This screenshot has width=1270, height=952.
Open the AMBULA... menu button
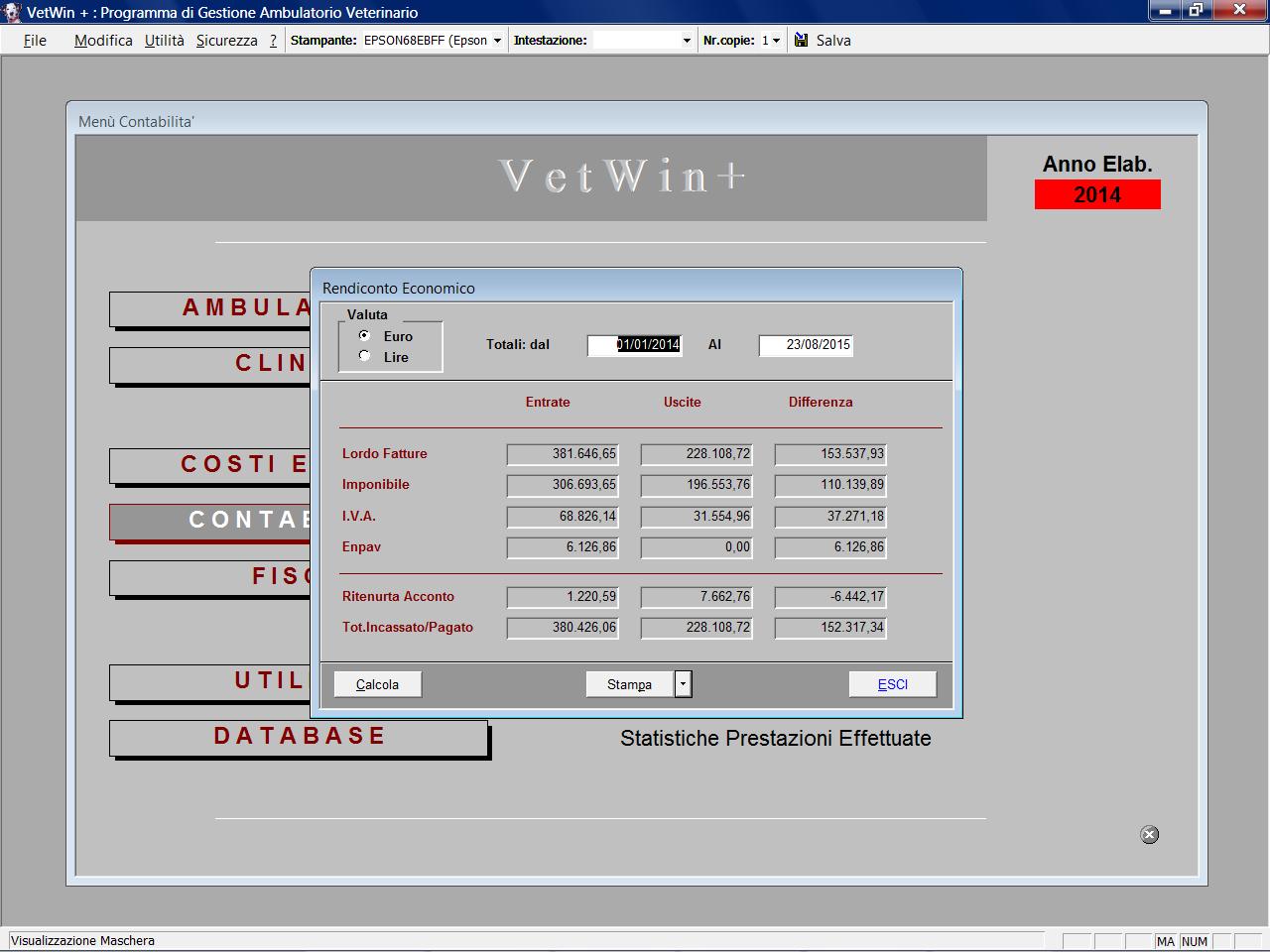(x=210, y=308)
